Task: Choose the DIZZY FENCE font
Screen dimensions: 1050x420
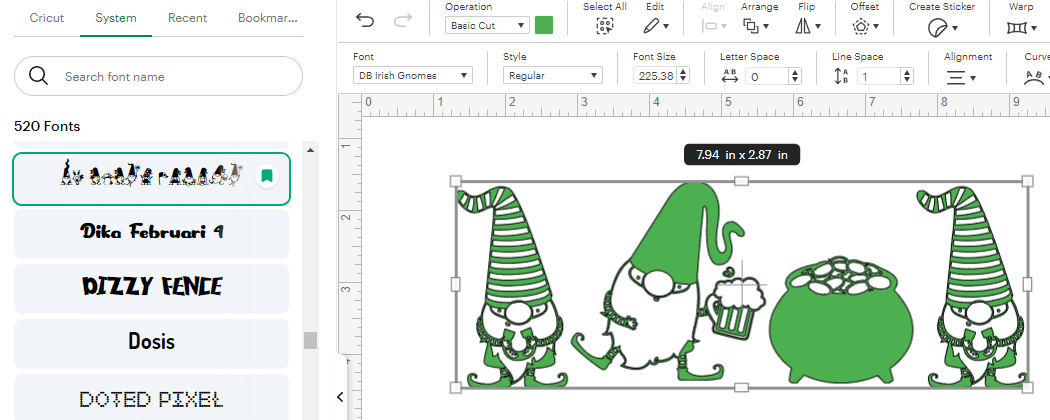Action: pyautogui.click(x=151, y=287)
